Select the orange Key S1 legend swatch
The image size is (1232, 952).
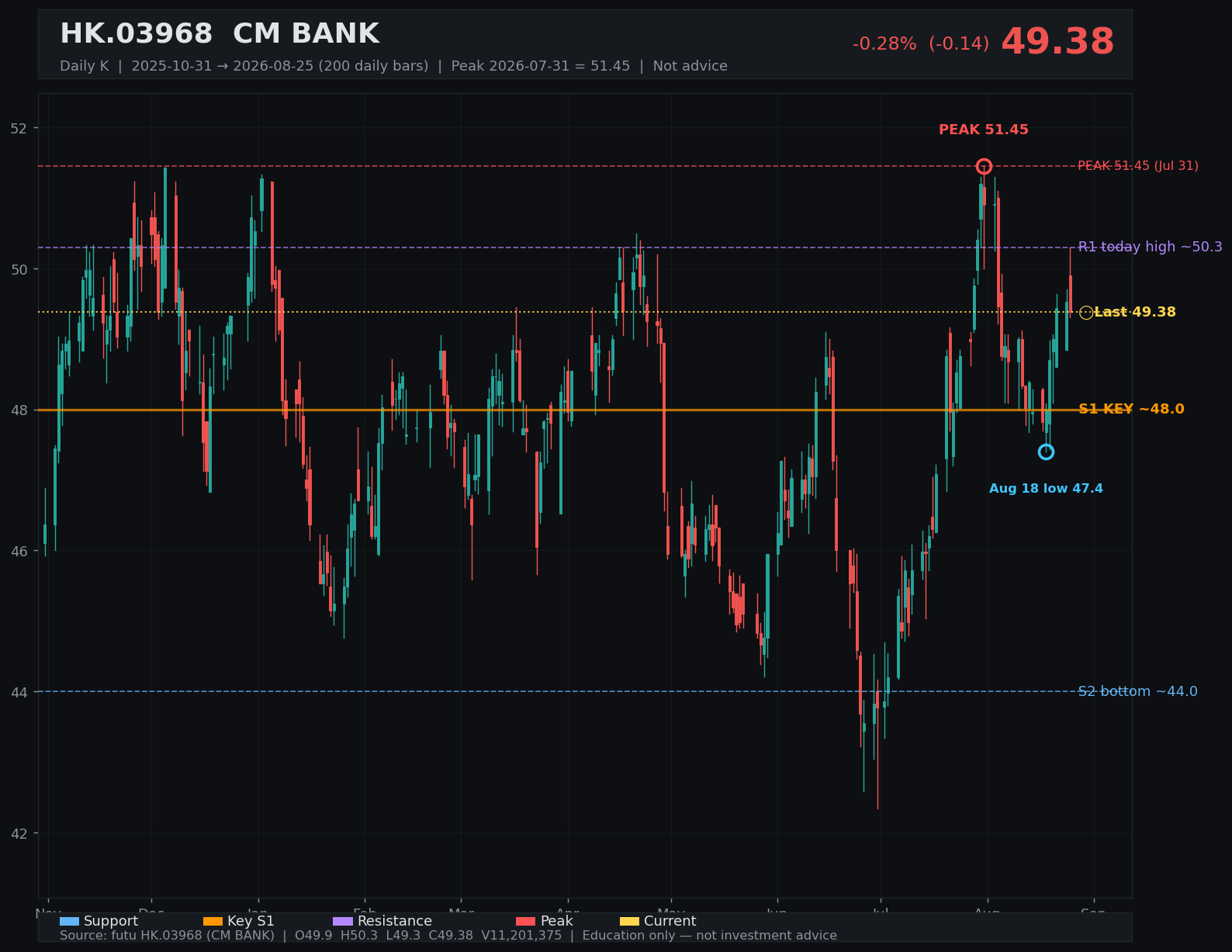(x=213, y=921)
